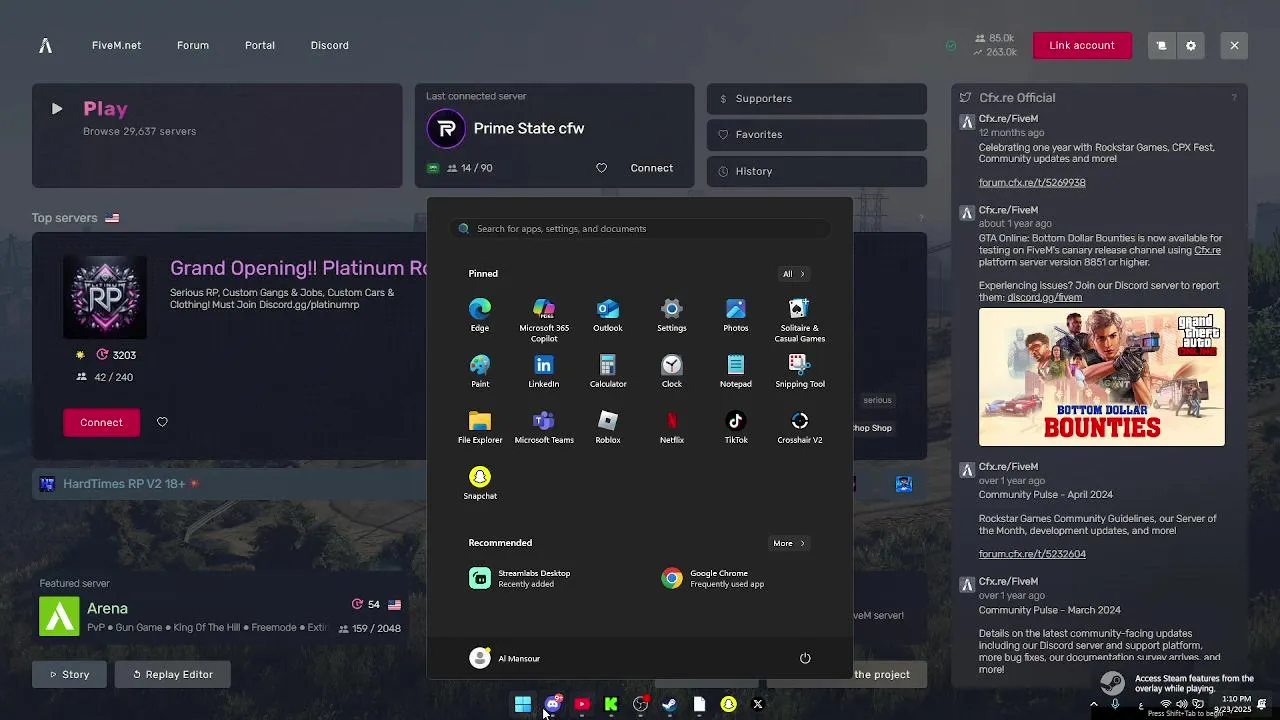The width and height of the screenshot is (1280, 720).
Task: Open Arena featured server
Action: [220, 616]
